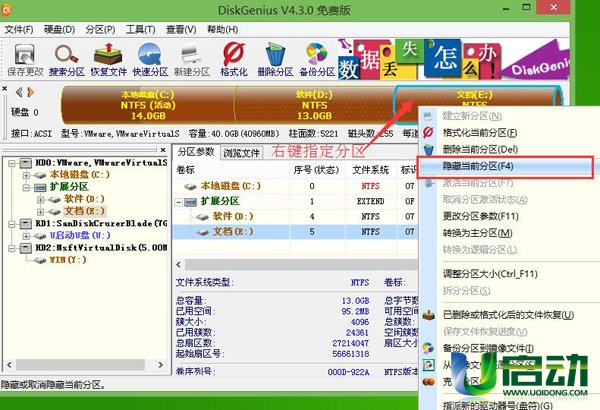Select the 软件(D:) segment in disk bar
Screen dimensions: 600x410
[314, 105]
